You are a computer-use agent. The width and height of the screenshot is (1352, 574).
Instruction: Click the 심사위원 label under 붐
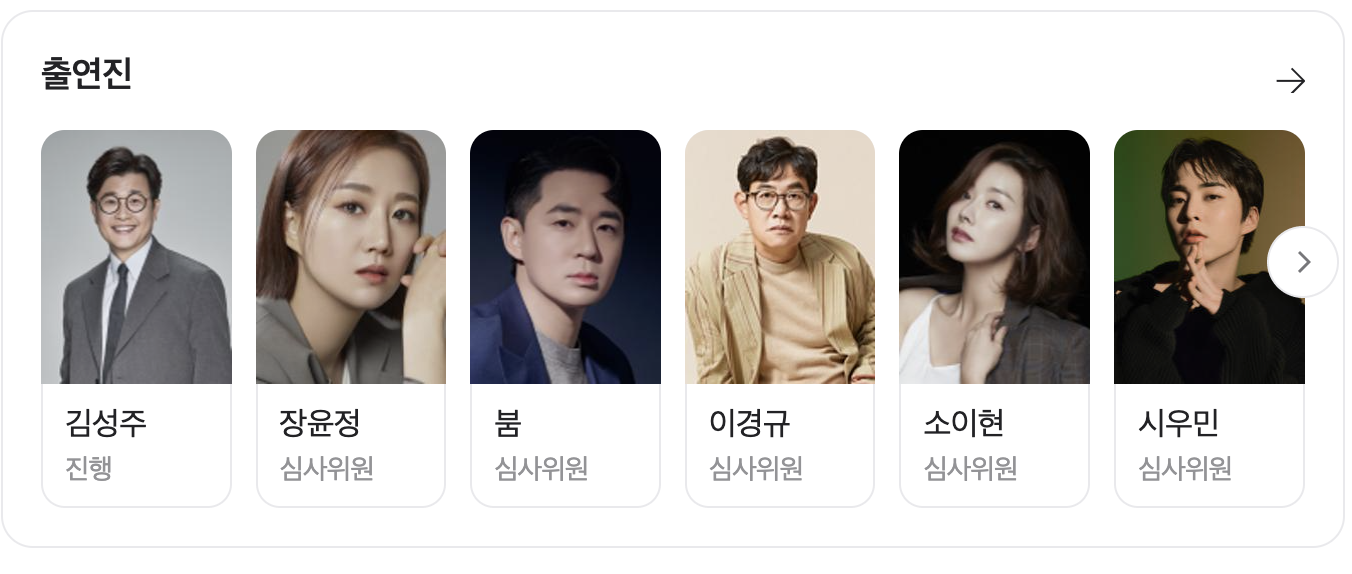[541, 468]
